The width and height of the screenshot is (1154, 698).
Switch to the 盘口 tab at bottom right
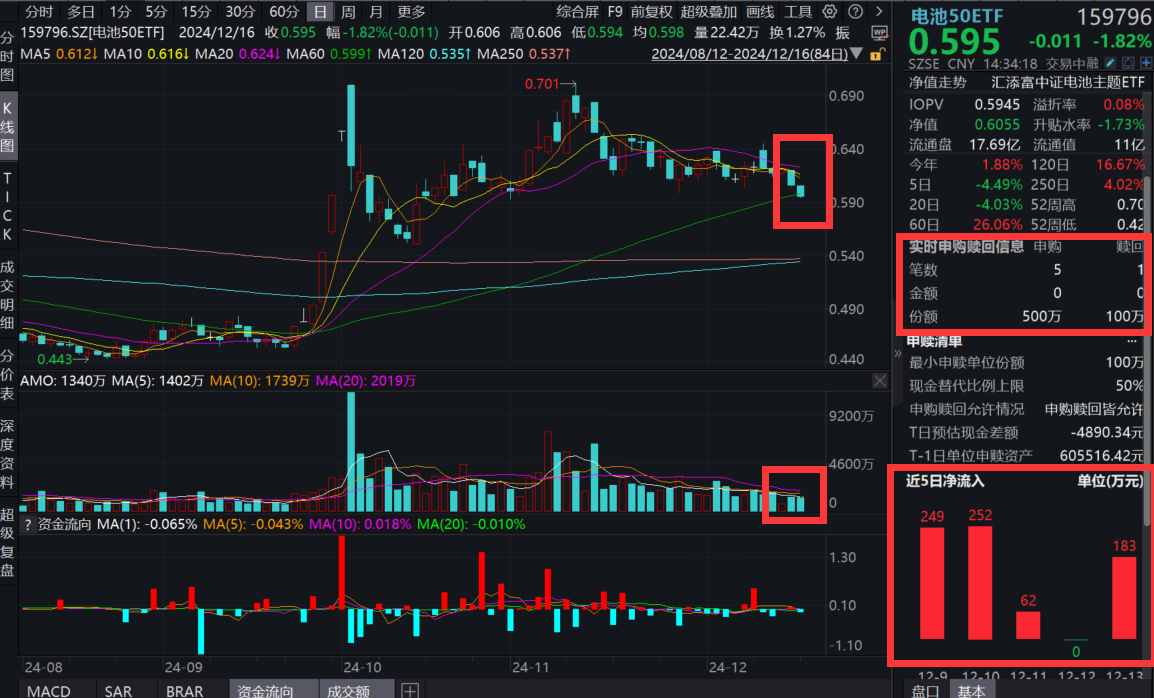pyautogui.click(x=926, y=690)
